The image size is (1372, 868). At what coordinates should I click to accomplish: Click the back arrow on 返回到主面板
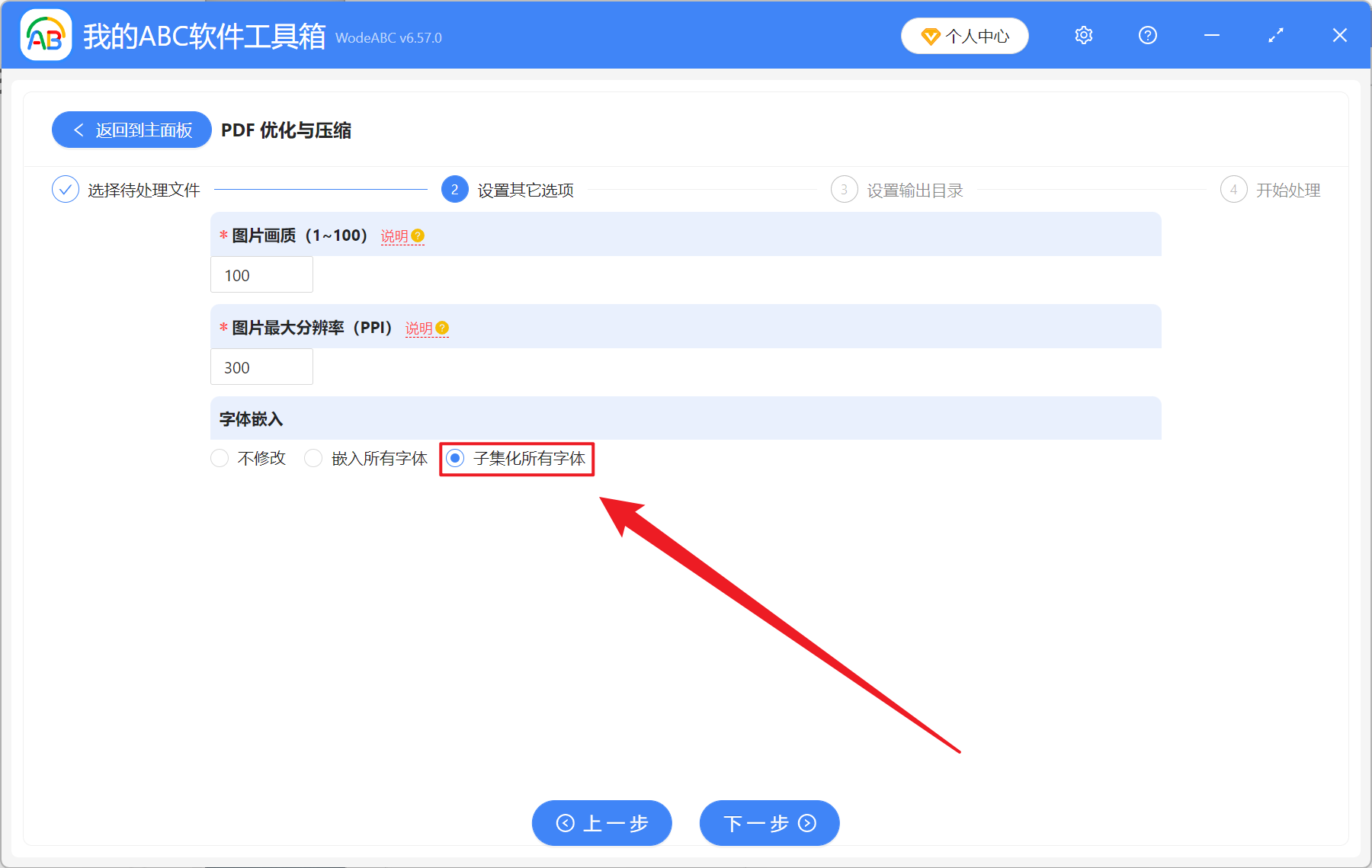[79, 130]
